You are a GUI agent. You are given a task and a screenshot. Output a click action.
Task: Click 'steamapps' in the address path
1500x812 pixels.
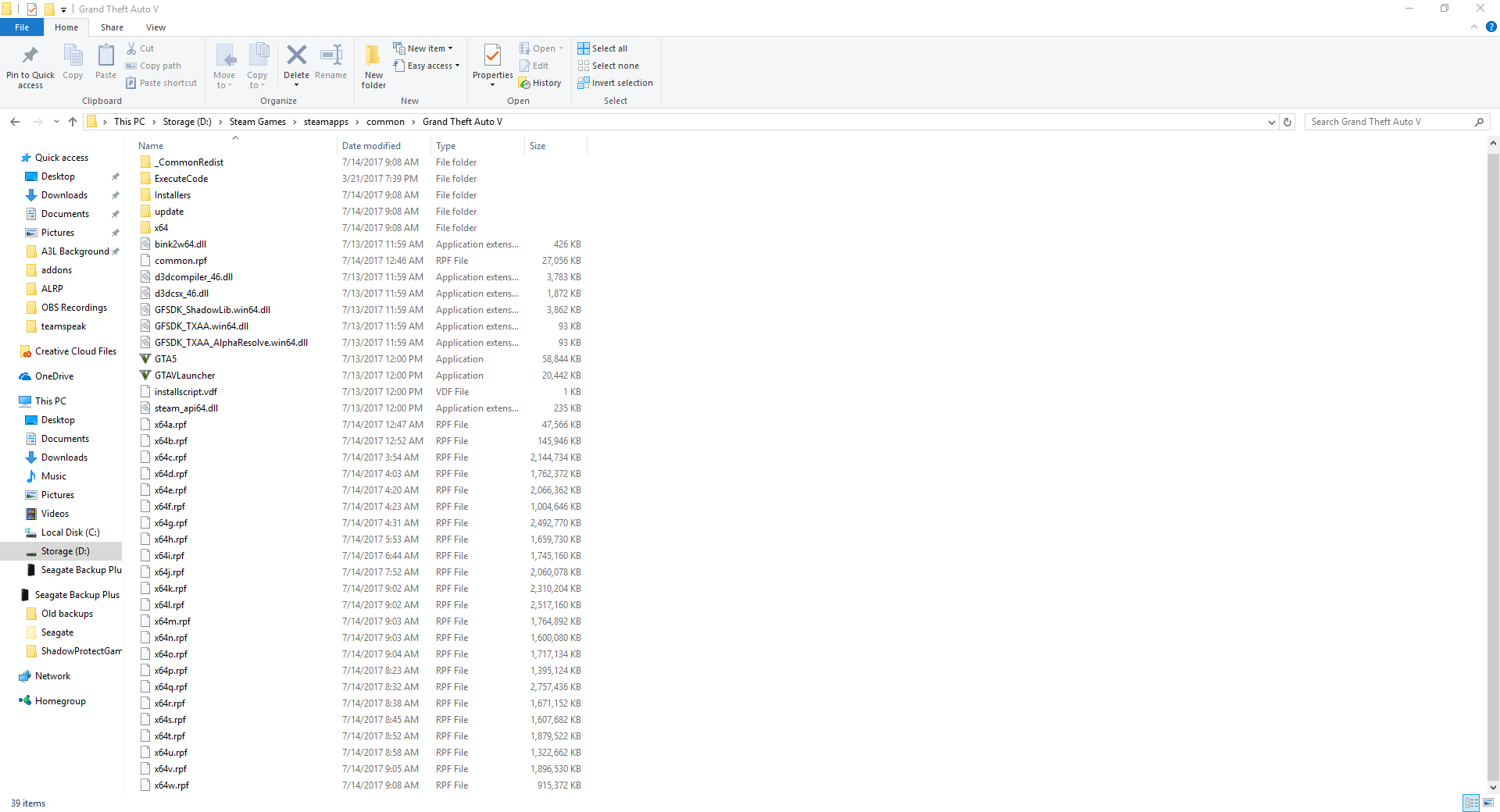pos(326,122)
